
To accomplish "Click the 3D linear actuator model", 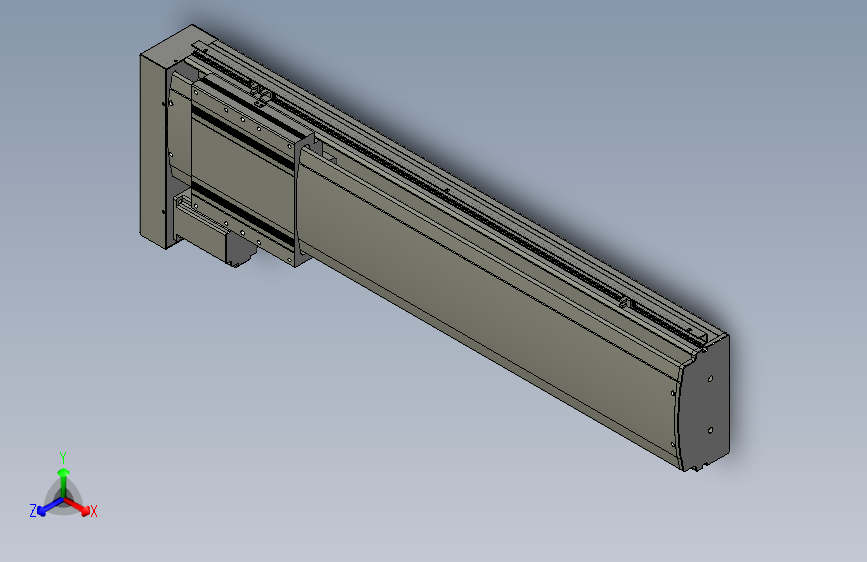I will click(435, 248).
